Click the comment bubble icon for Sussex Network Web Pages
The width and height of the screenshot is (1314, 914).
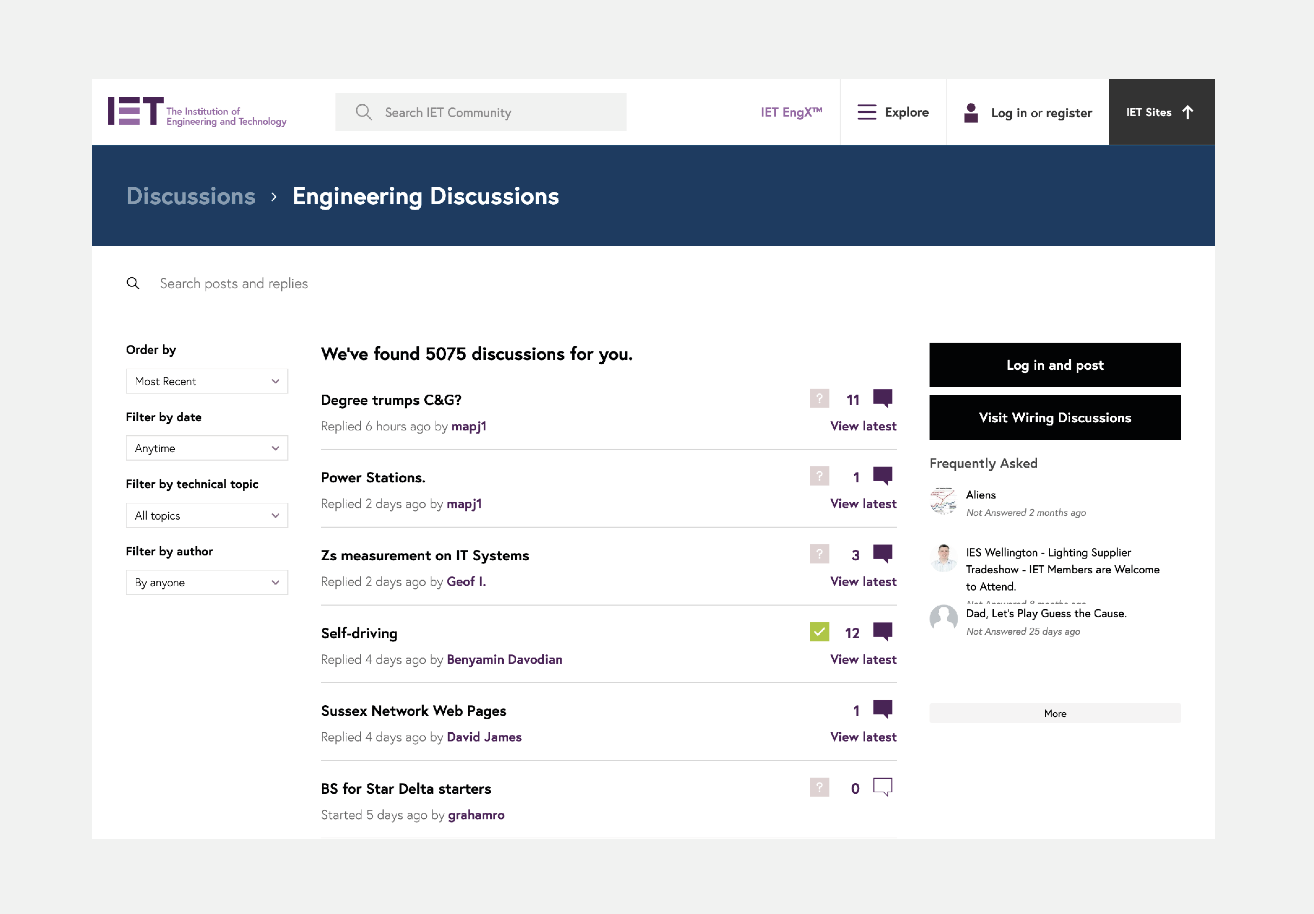(882, 709)
